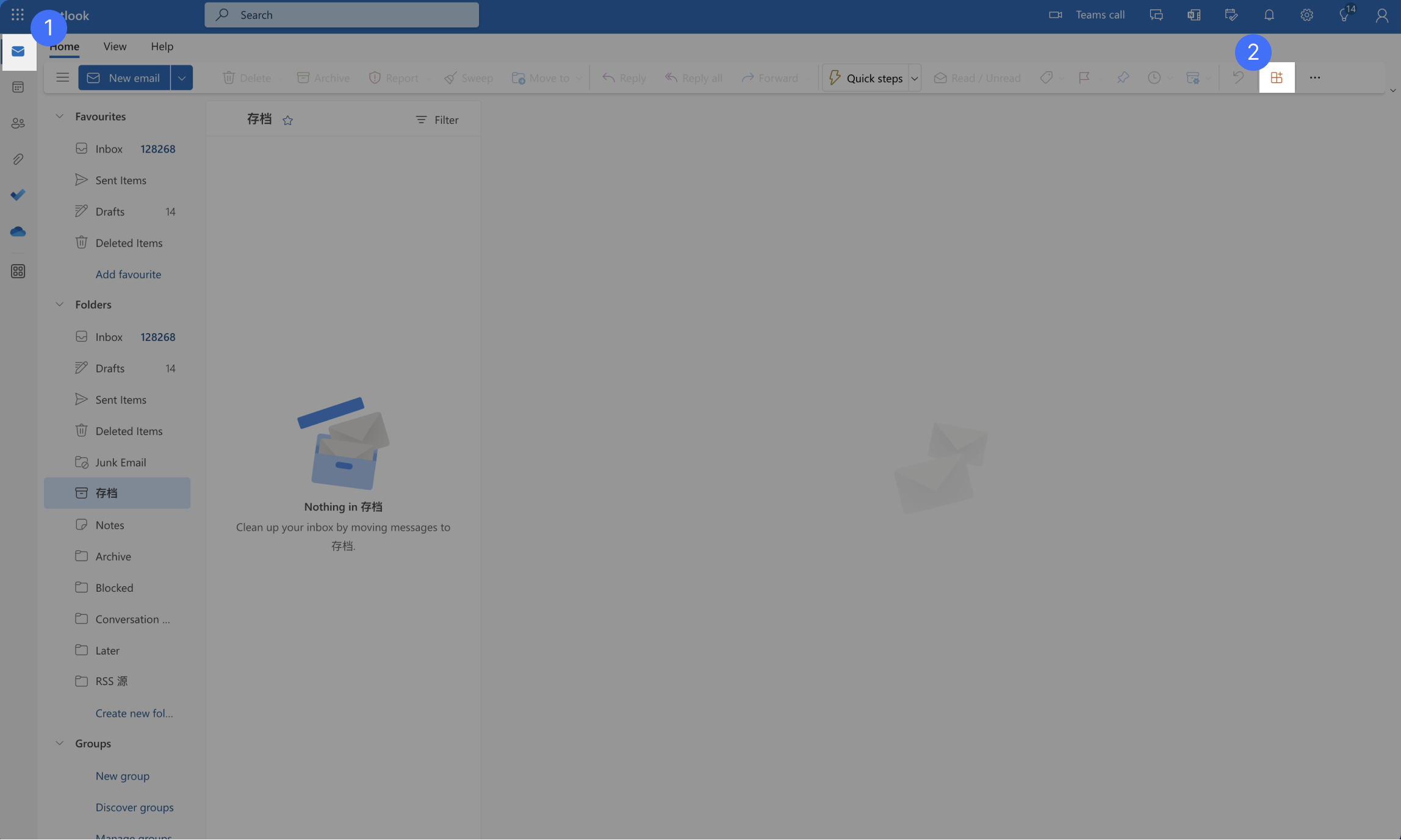1401x840 pixels.
Task: Star the 存档 folder as favourite
Action: tap(287, 120)
